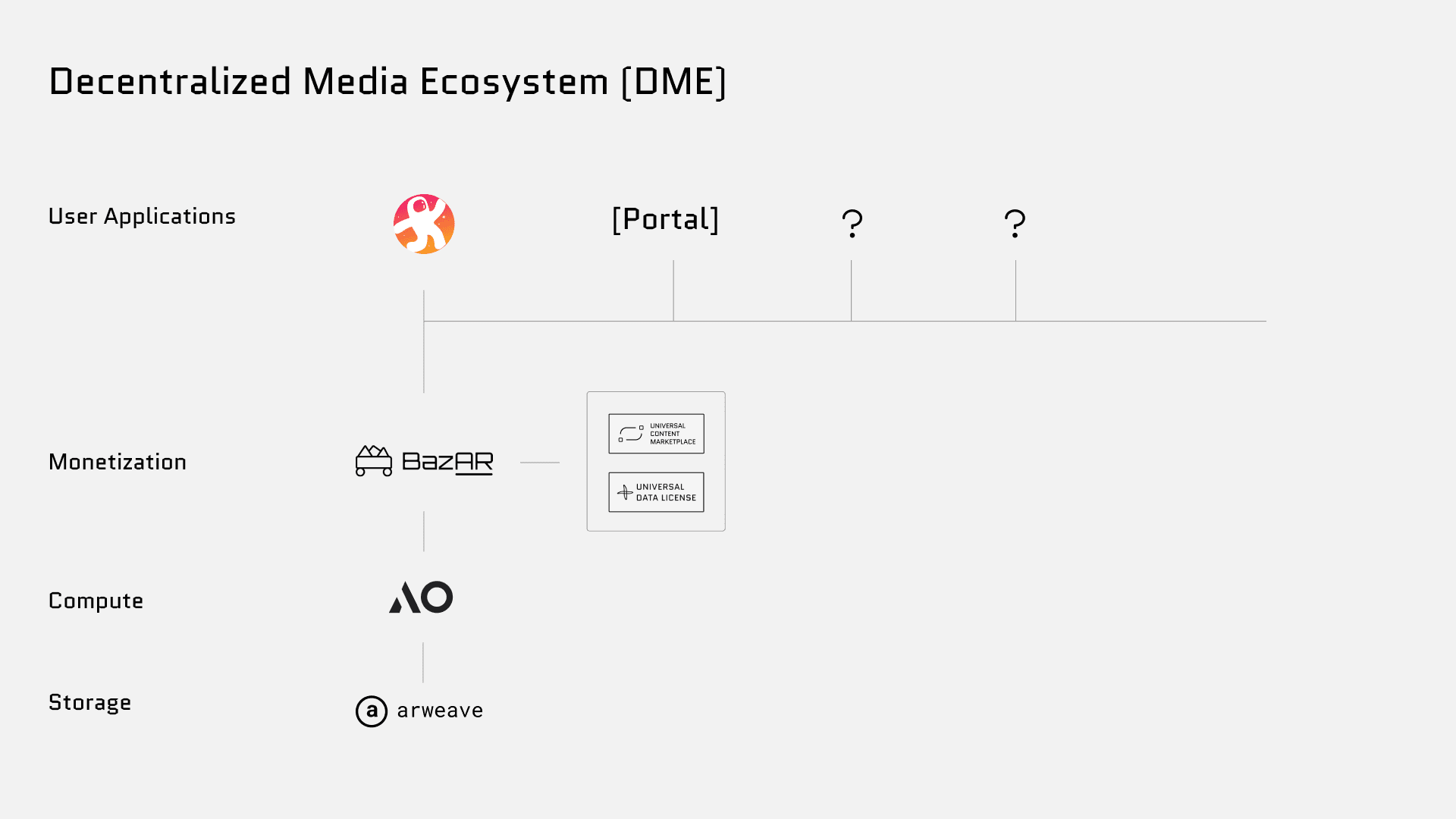
Task: Click the connector line beside BazAR
Action: pyautogui.click(x=540, y=463)
